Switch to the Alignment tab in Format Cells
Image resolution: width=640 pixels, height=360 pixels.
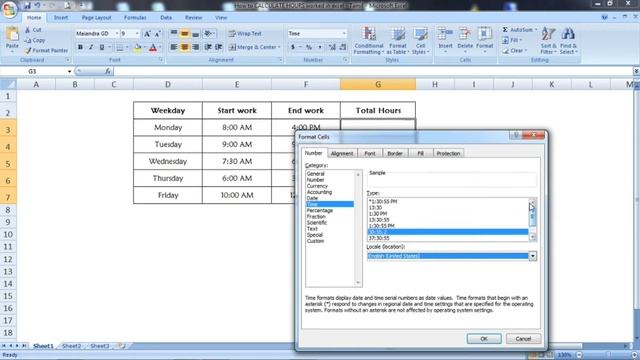pos(342,153)
